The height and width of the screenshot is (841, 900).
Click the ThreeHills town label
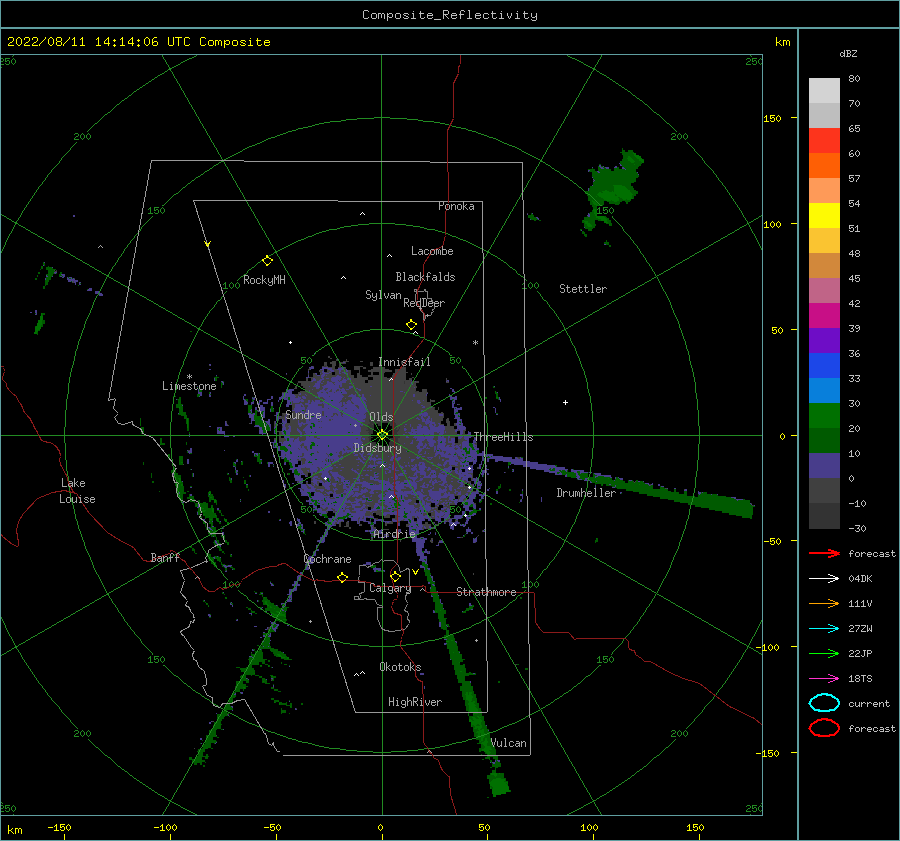tap(503, 437)
